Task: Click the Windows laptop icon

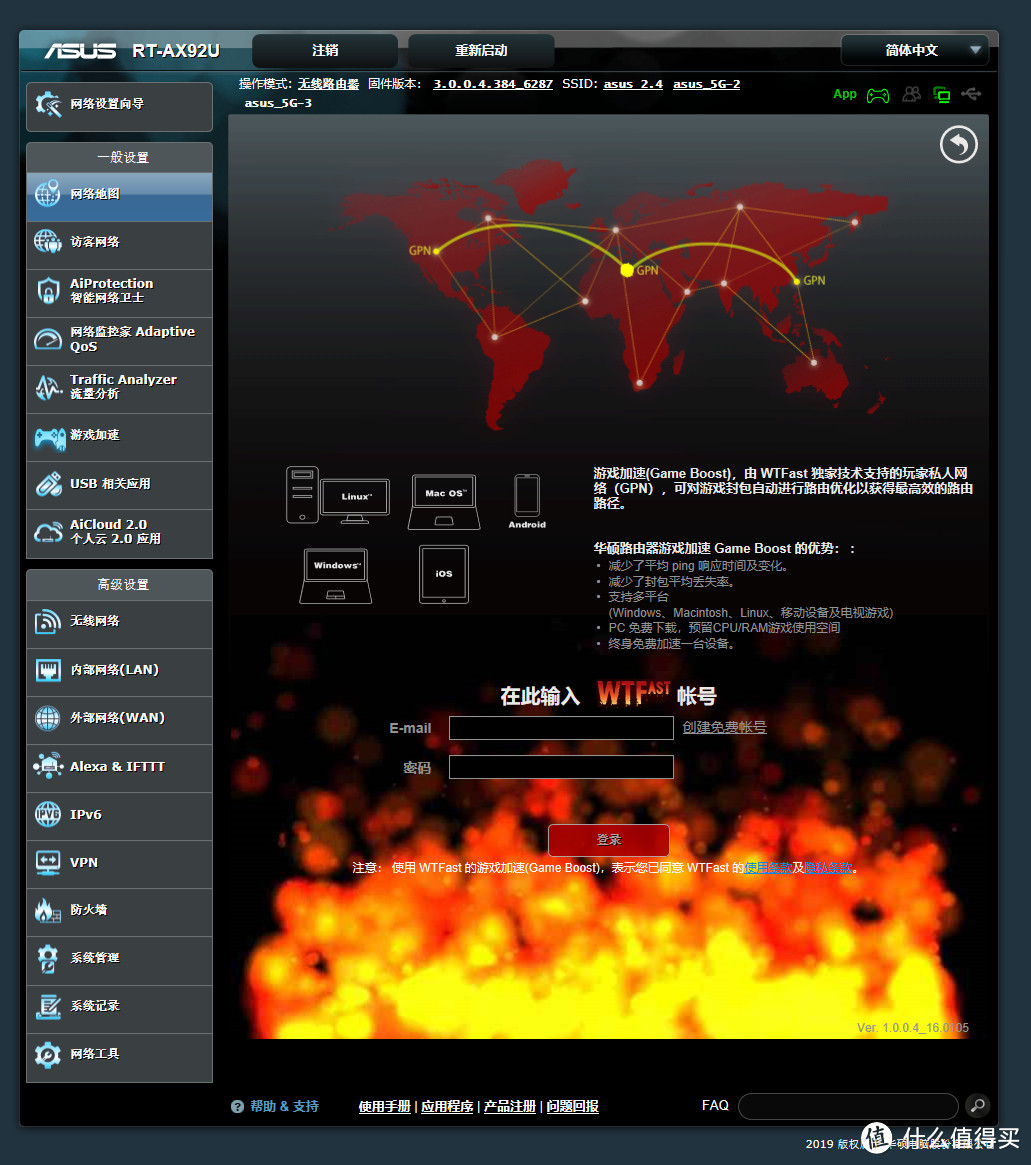Action: [336, 576]
